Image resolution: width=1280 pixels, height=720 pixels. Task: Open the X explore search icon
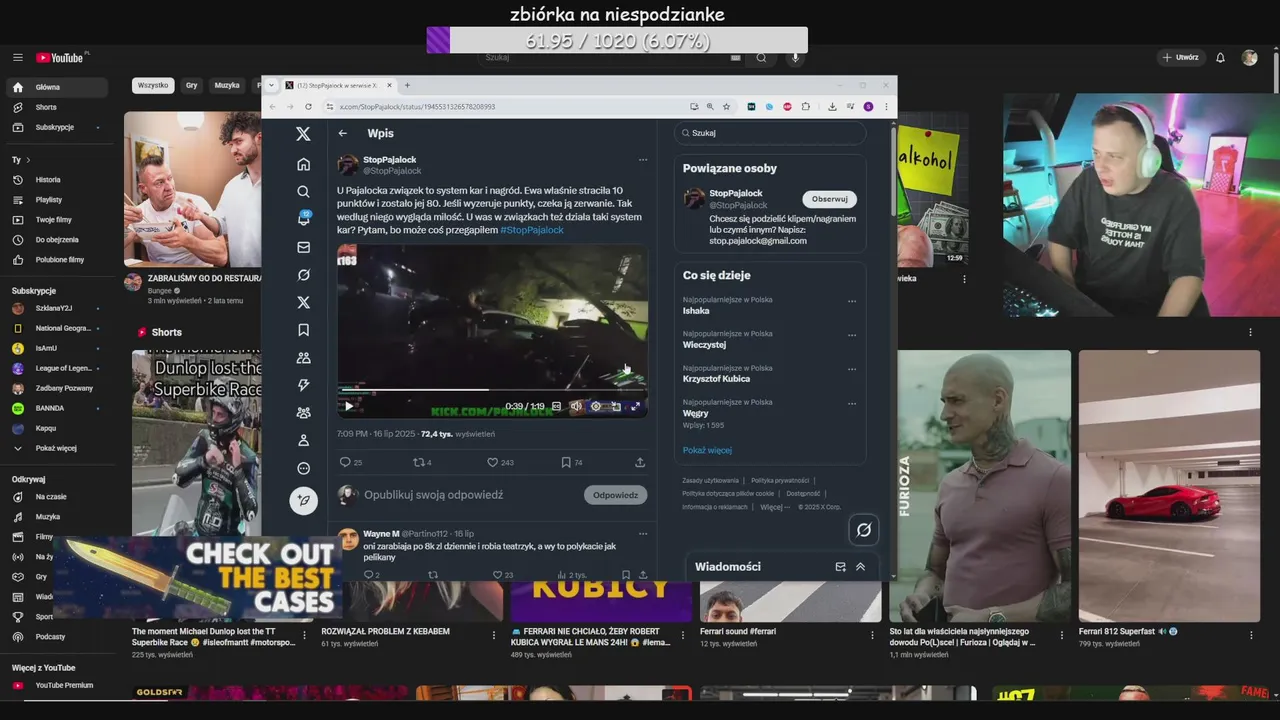tap(304, 192)
